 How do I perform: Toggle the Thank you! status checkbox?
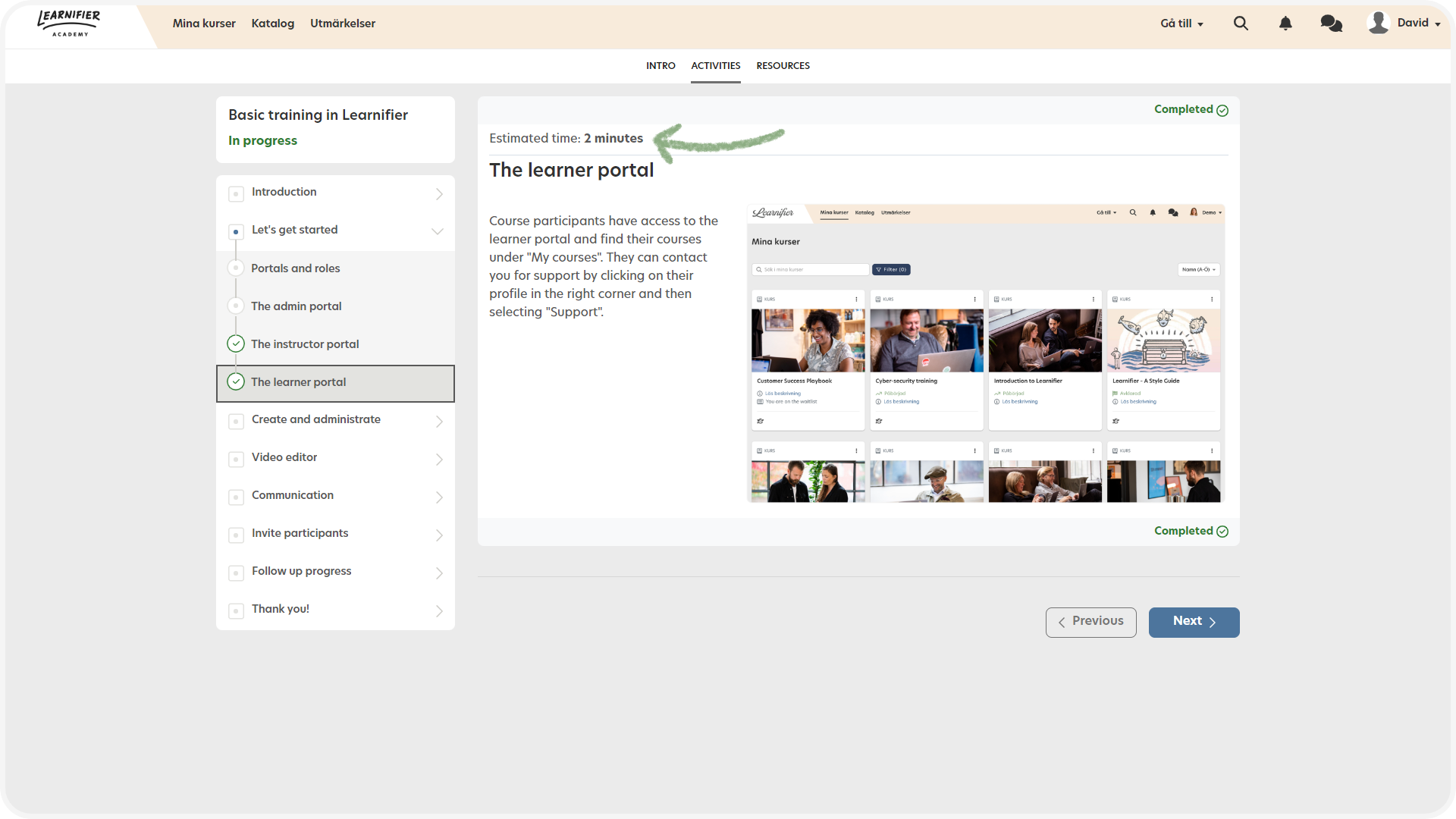(x=236, y=611)
